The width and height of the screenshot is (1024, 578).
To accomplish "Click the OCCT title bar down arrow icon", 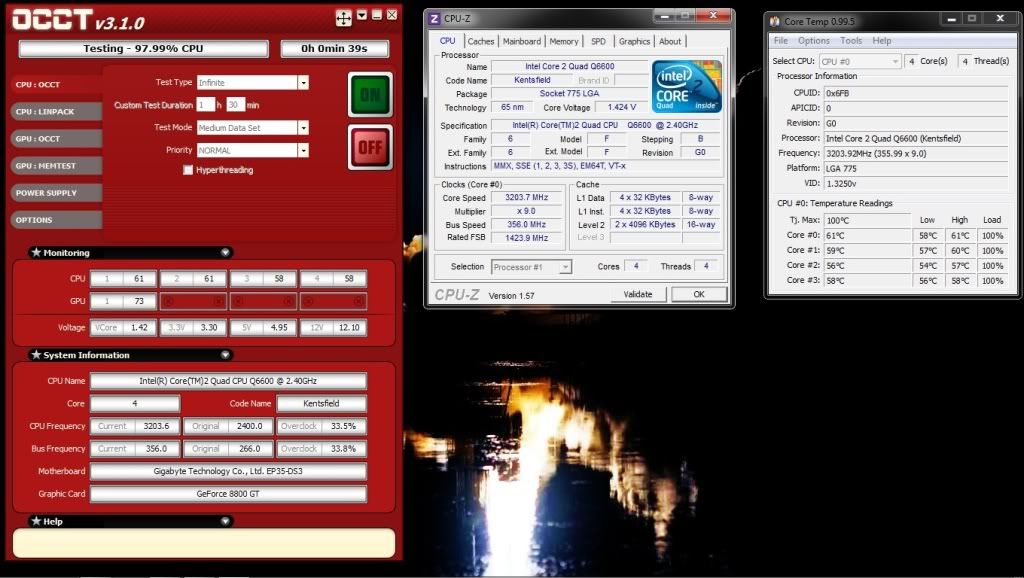I will pos(362,15).
